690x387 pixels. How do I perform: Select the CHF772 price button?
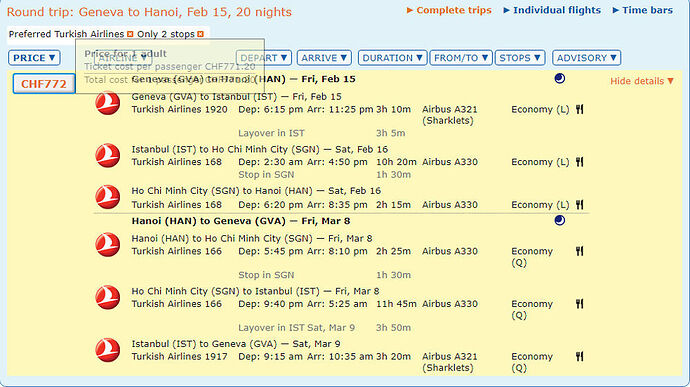(44, 84)
